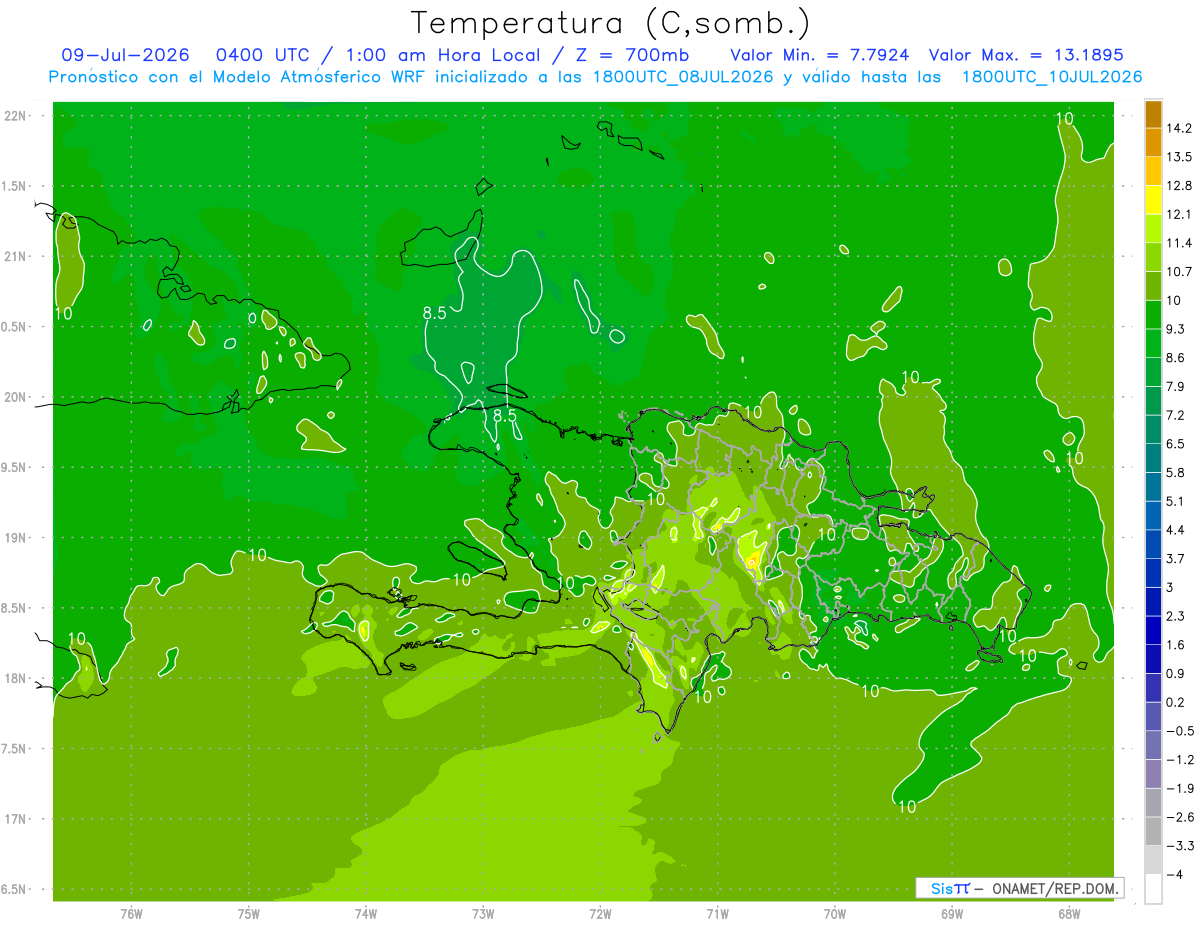The image size is (1200, 927).
Task: Click the '70W' longitude label
Action: coord(834,913)
